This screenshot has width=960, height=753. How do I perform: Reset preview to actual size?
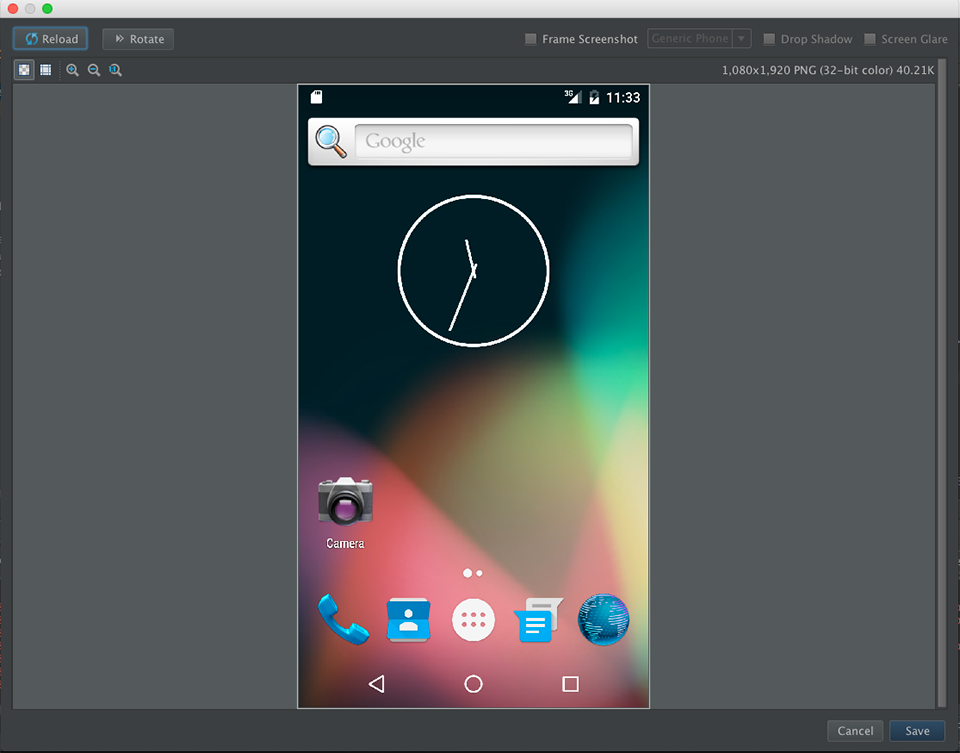pos(115,70)
